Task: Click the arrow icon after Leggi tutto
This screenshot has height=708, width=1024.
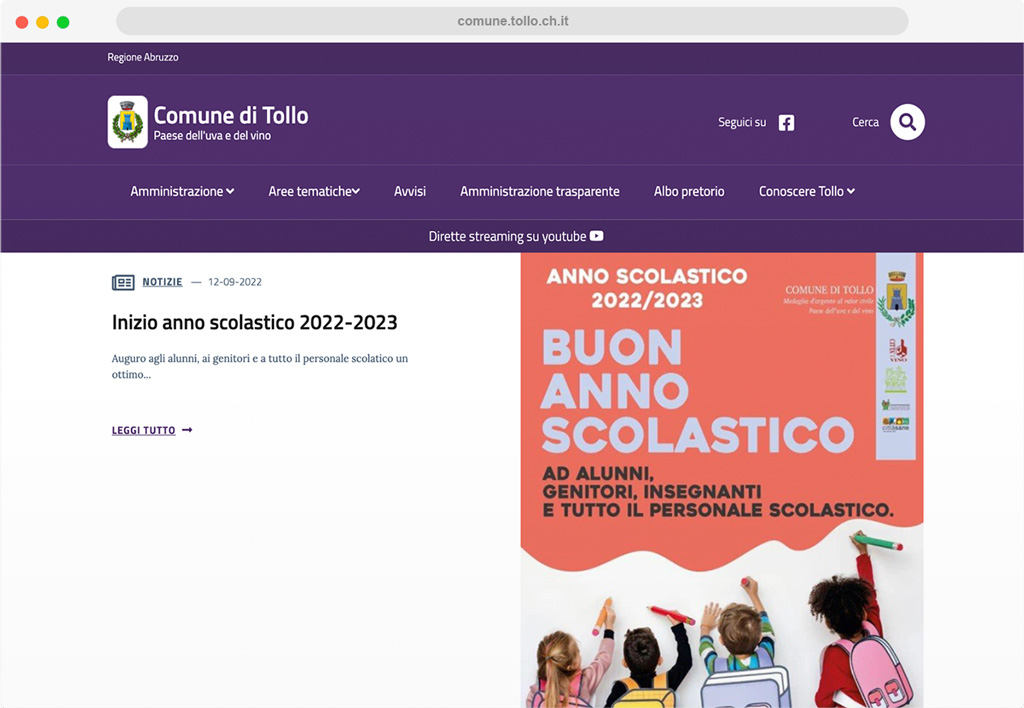Action: click(x=187, y=431)
